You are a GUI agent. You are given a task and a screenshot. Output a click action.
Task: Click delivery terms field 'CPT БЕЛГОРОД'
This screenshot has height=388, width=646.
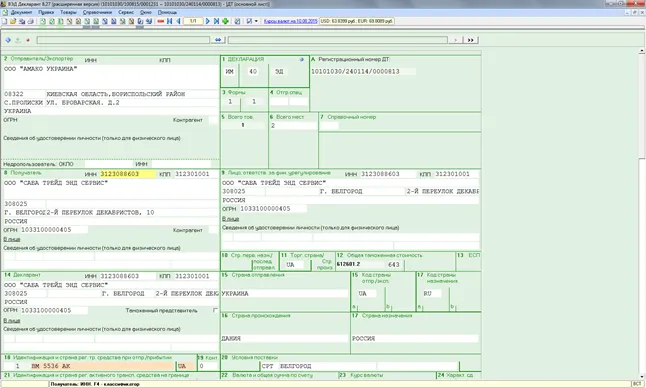point(318,366)
